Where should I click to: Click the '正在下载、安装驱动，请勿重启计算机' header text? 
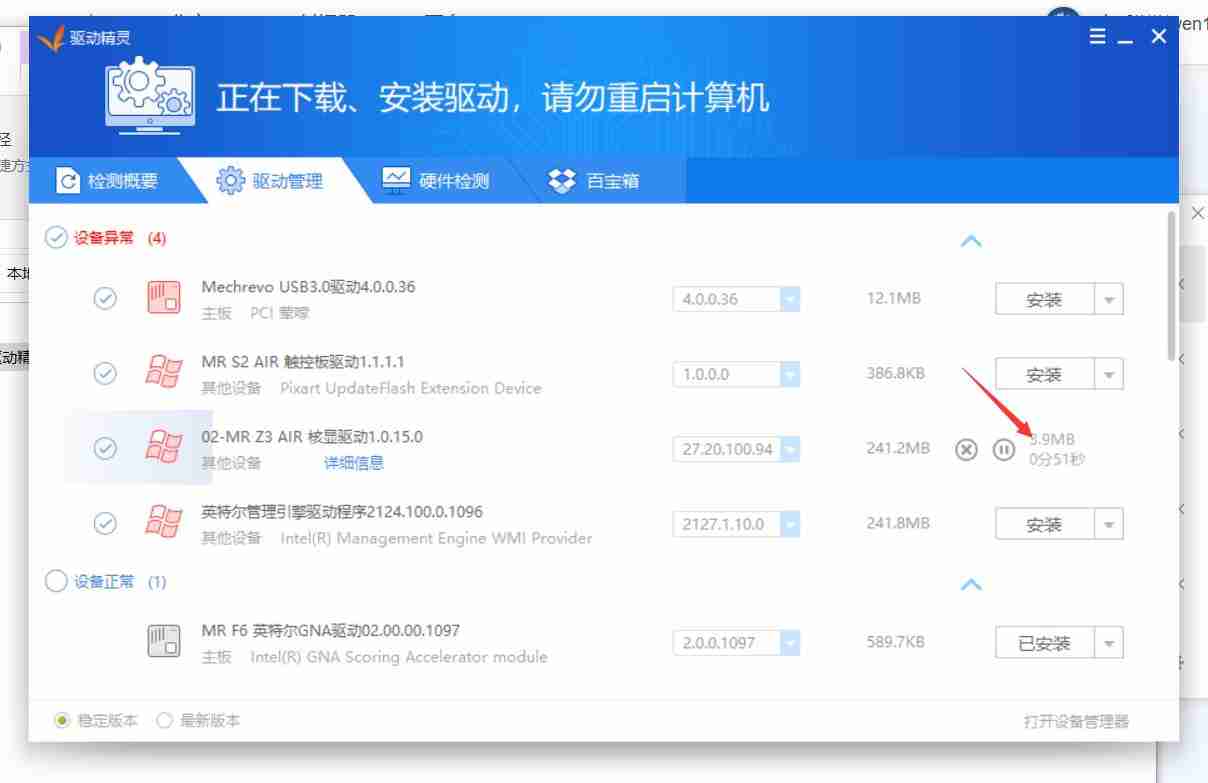tap(493, 98)
